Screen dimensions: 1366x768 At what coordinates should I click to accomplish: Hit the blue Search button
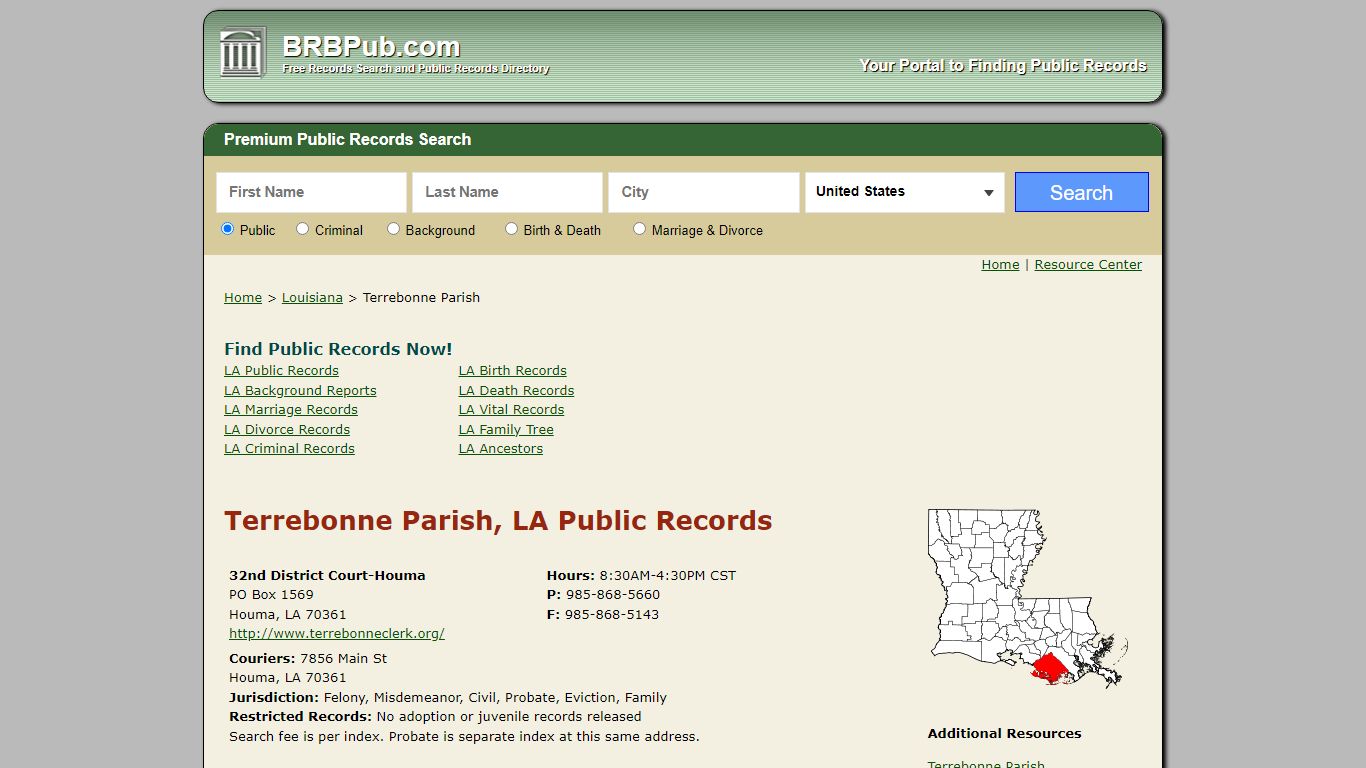[1081, 192]
